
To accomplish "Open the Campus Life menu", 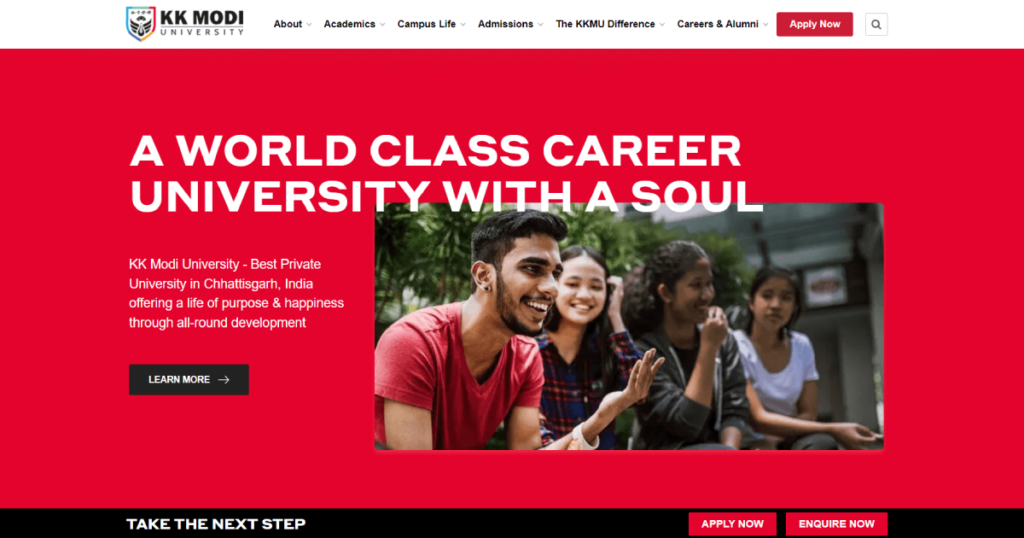I will point(426,24).
